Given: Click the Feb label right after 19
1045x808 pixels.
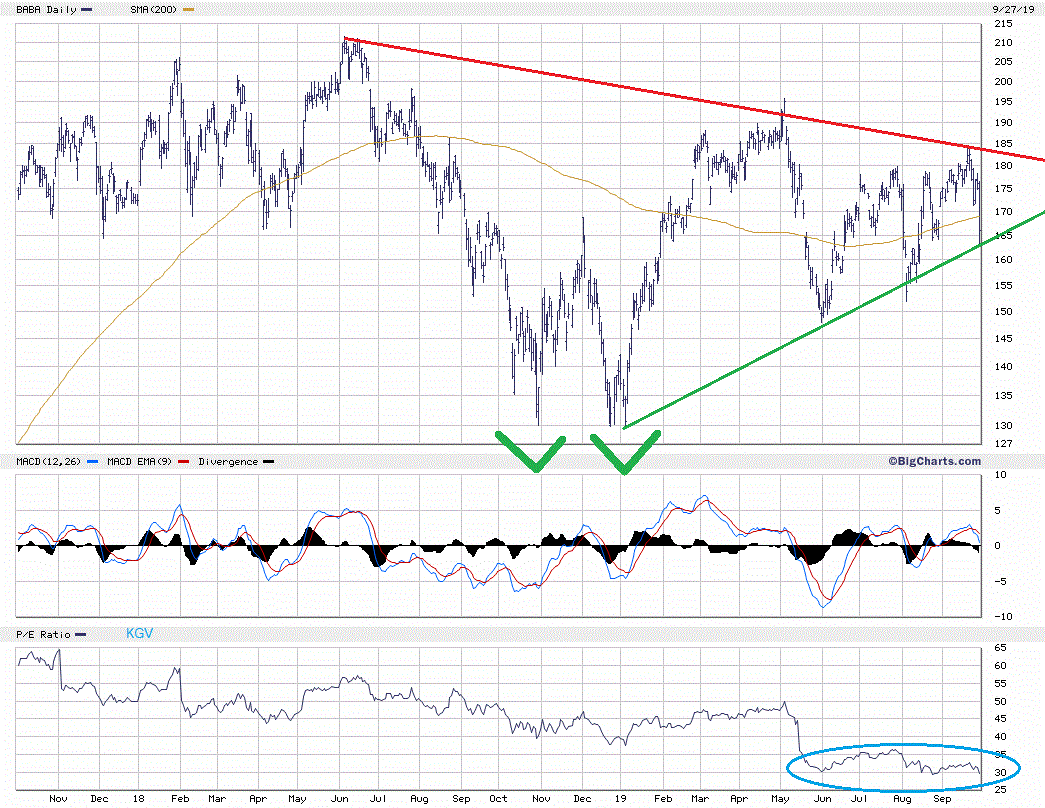Looking at the screenshot, I should coord(663,799).
